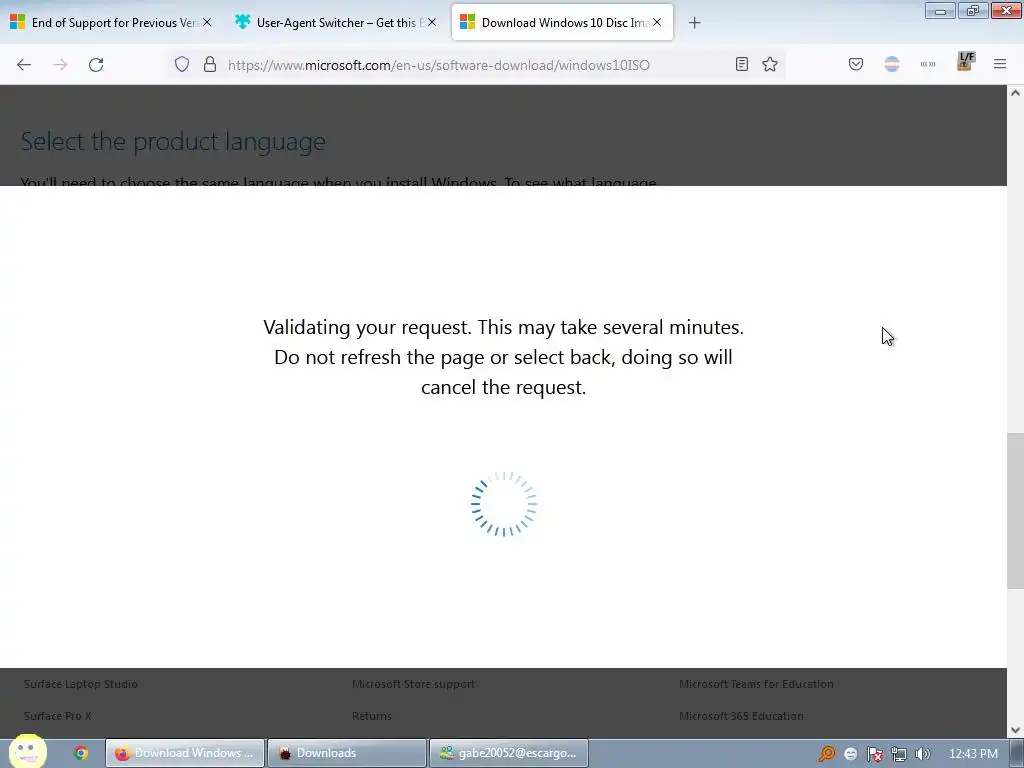Open the Action Center flag tray icon

click(874, 754)
